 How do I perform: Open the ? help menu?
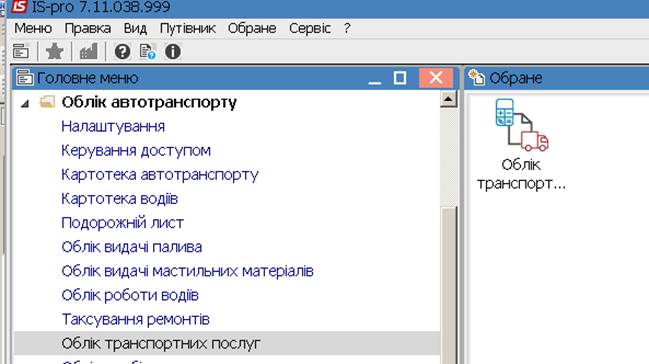(347, 28)
